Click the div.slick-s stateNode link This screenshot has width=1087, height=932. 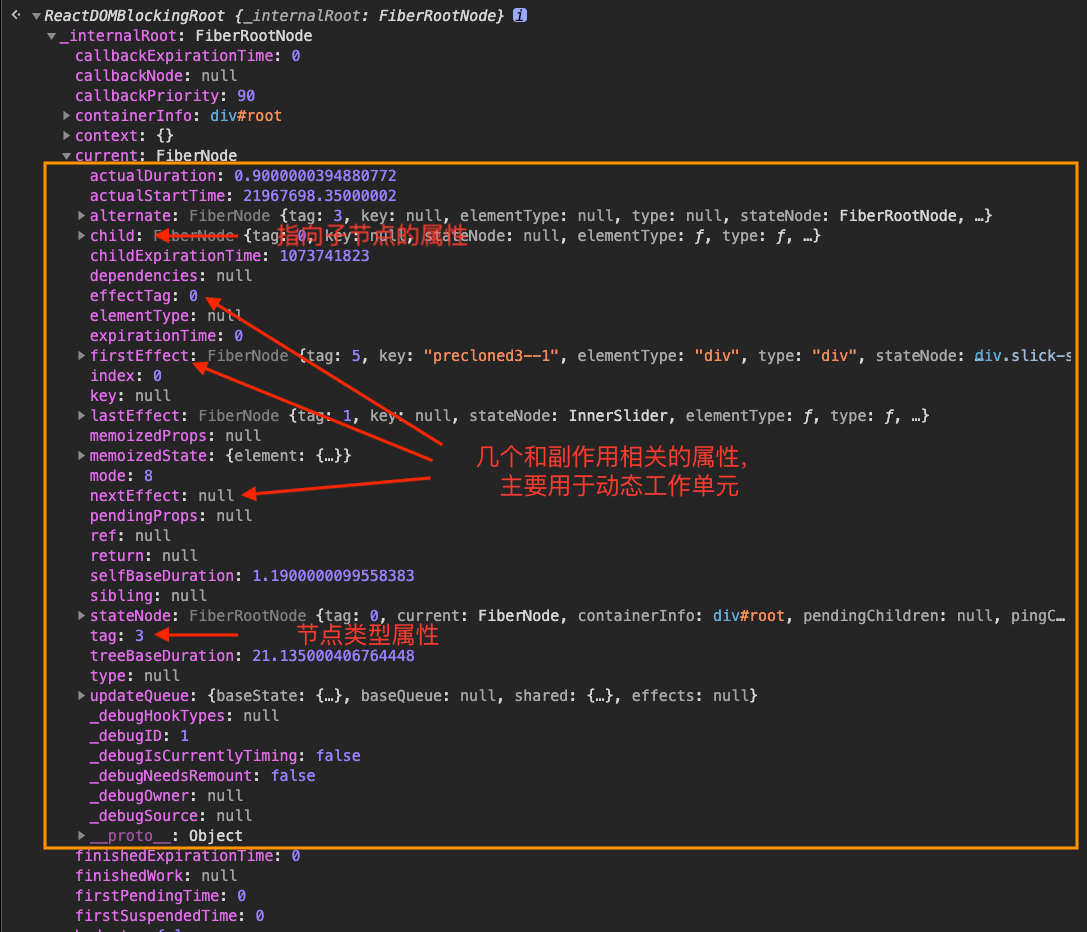pyautogui.click(x=1023, y=356)
